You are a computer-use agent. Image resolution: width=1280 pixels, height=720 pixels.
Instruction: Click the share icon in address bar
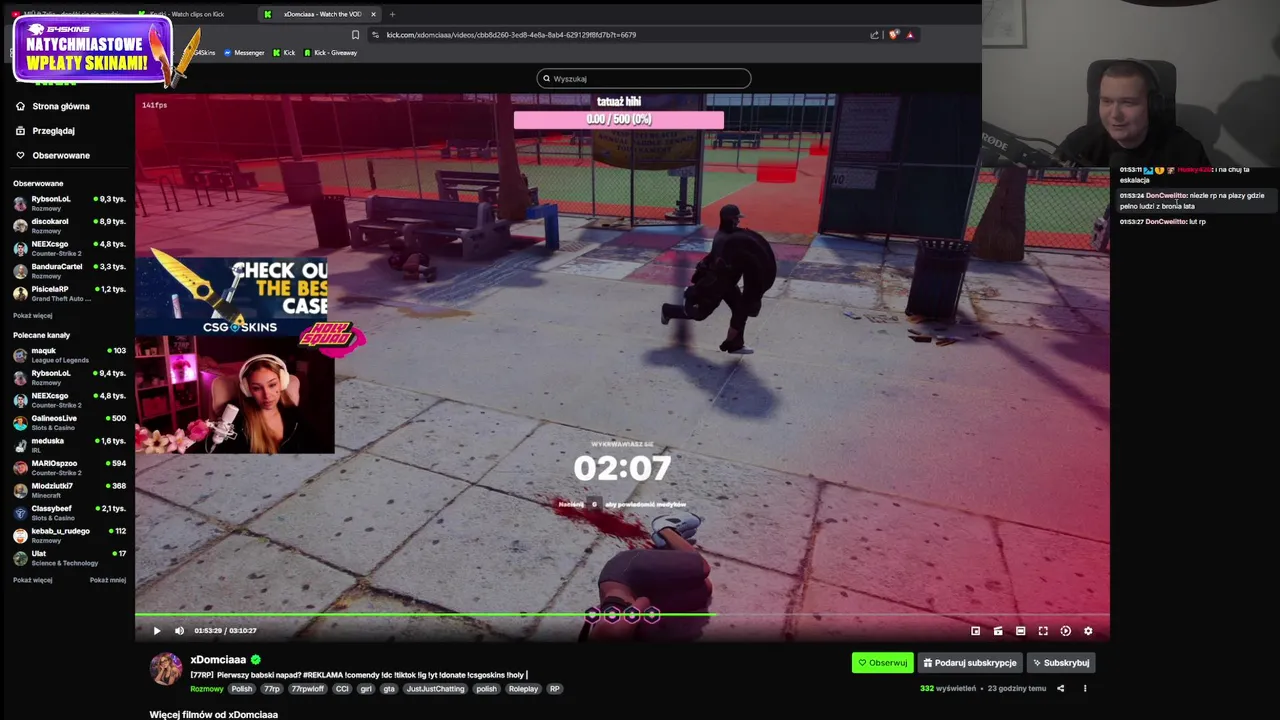875,35
